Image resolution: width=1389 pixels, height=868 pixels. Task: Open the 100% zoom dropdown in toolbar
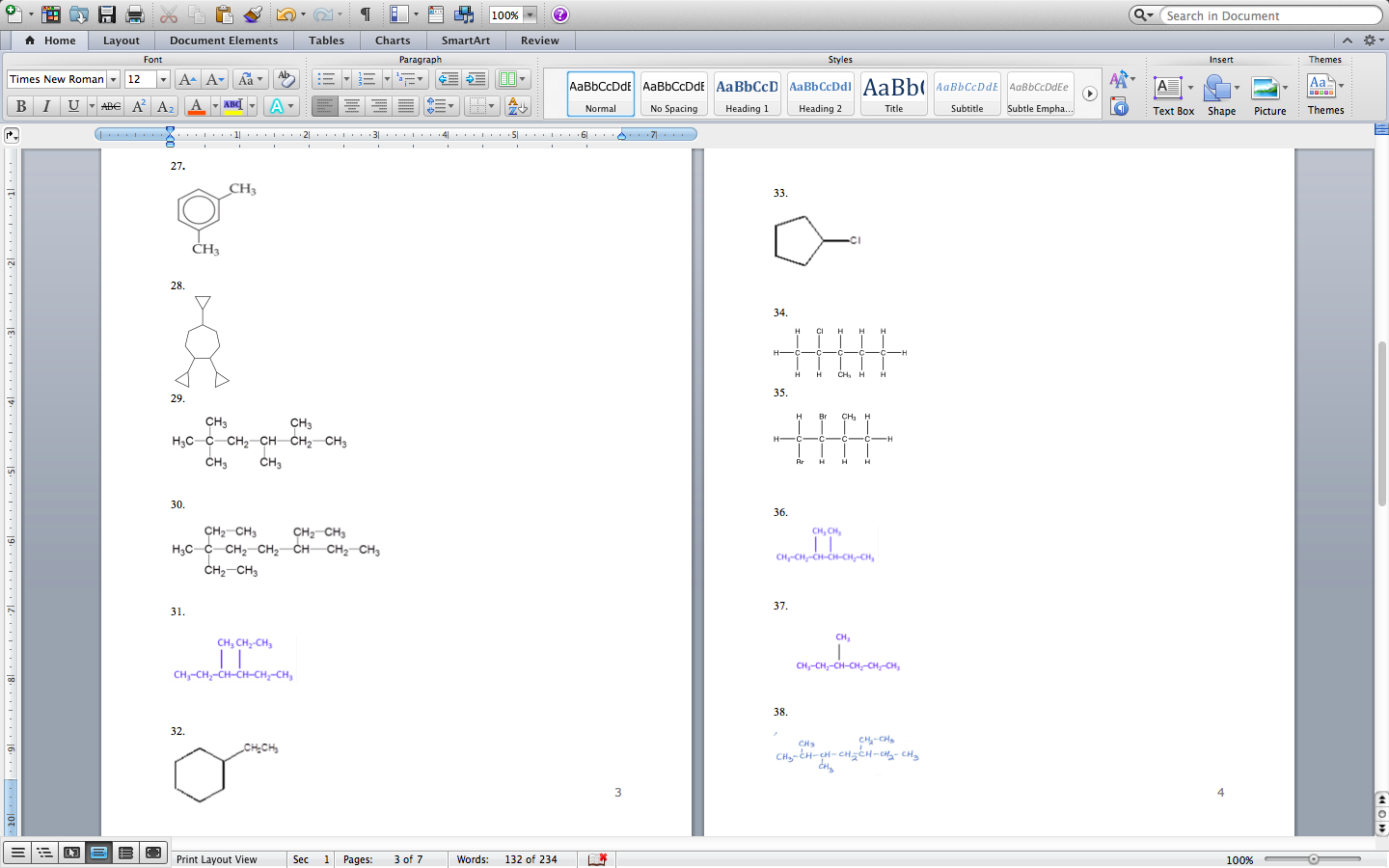coord(530,15)
